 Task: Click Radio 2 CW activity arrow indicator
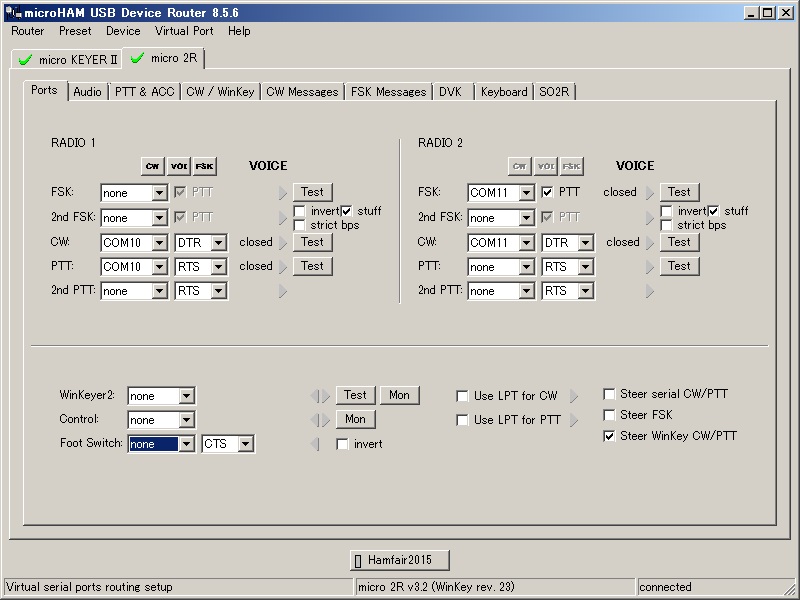[650, 243]
